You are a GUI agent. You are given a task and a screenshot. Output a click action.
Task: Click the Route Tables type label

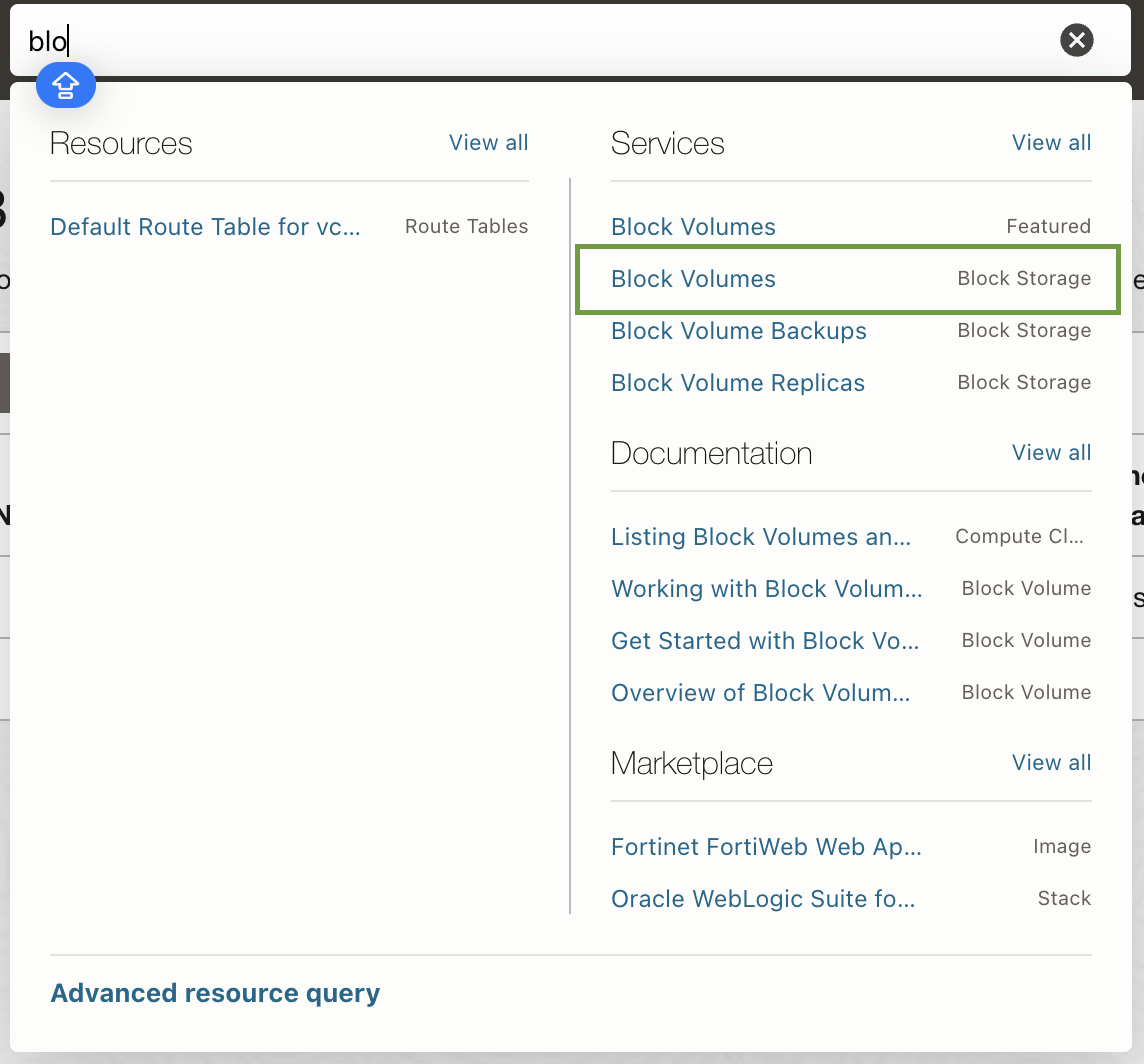[466, 227]
